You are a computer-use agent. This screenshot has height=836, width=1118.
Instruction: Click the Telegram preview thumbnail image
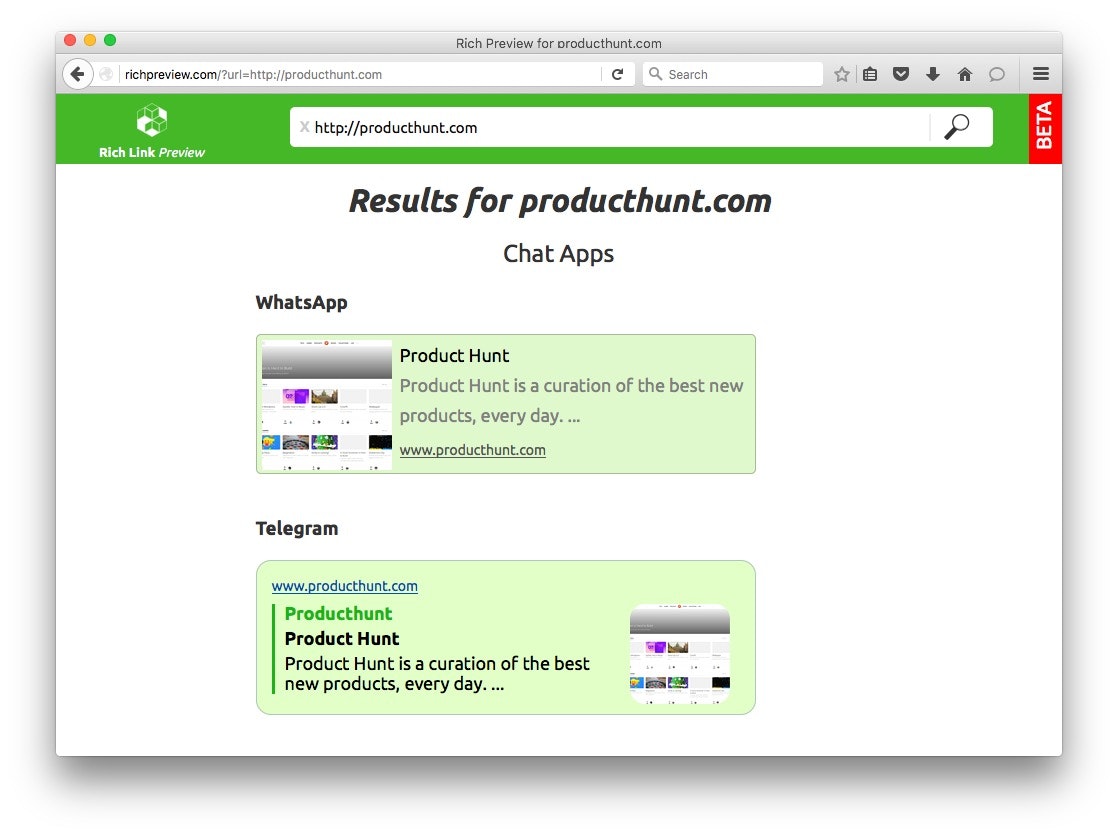679,654
